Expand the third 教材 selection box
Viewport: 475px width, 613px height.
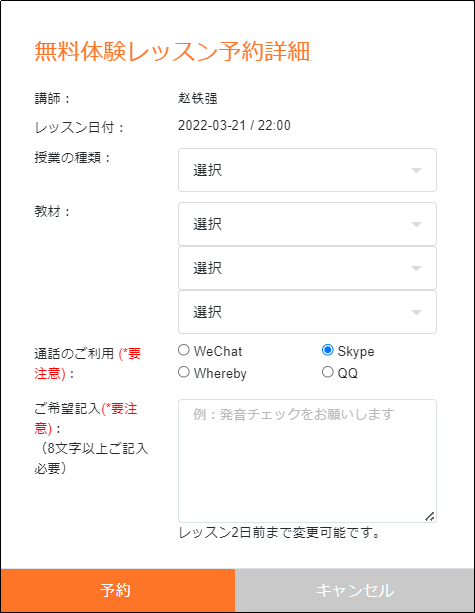tap(307, 312)
